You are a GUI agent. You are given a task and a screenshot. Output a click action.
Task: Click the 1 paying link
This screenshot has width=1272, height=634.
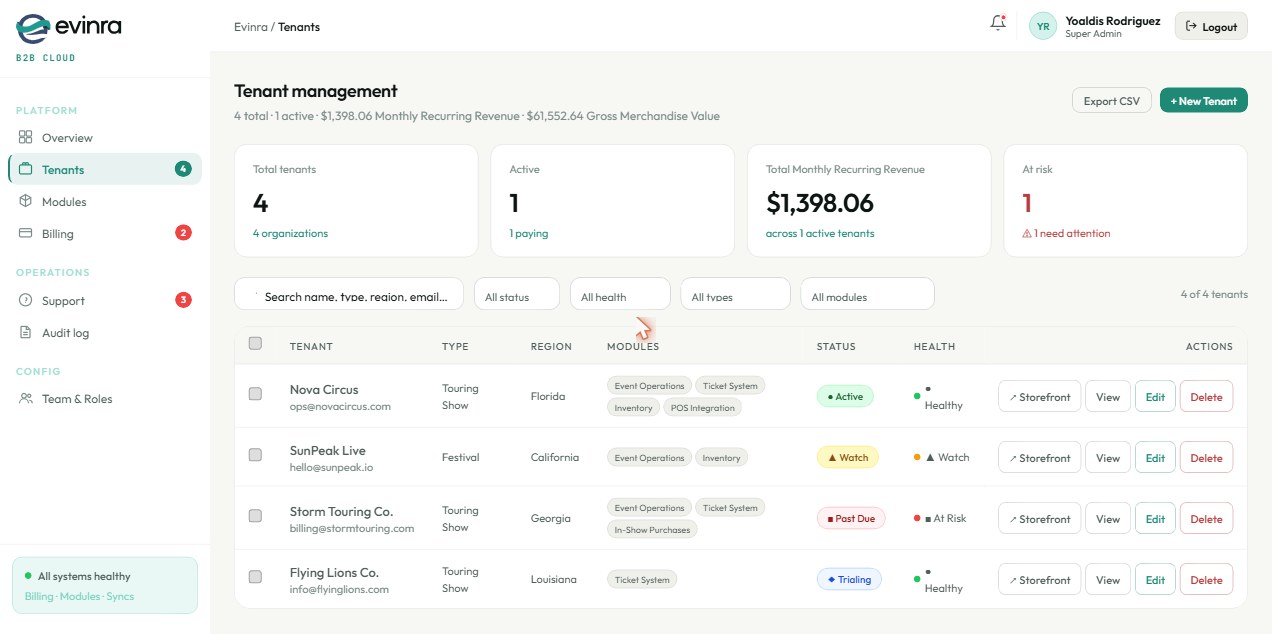529,234
